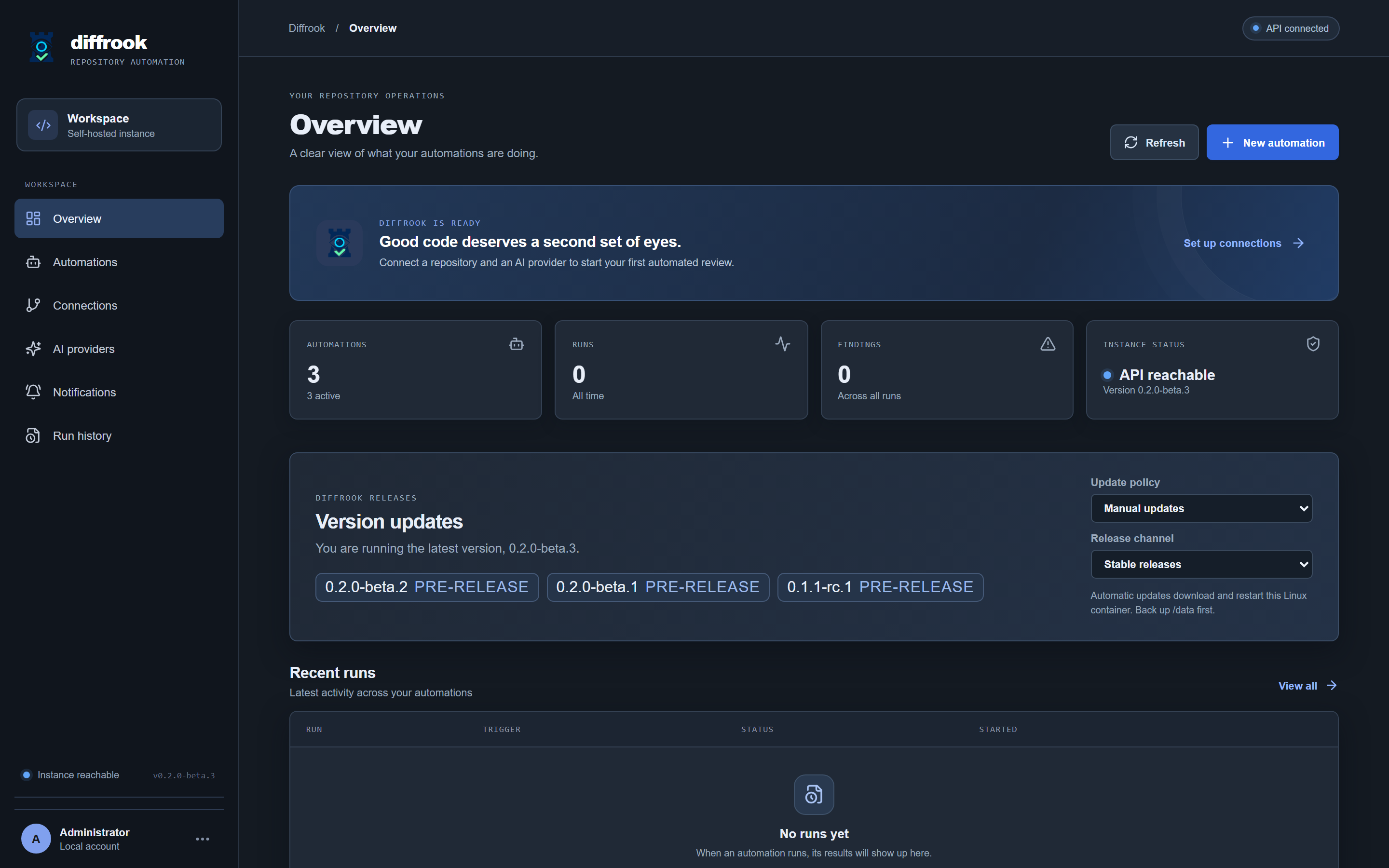
Task: Open the Release channel dropdown
Action: 1201,564
